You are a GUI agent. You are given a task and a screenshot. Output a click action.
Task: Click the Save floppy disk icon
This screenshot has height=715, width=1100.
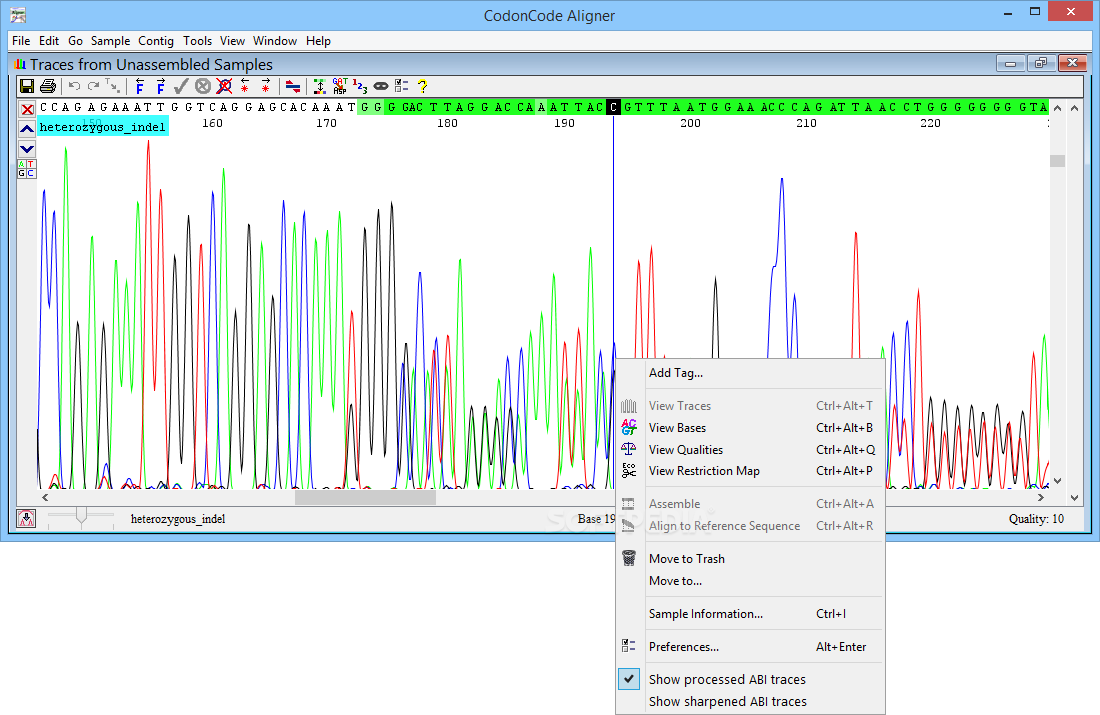click(27, 86)
